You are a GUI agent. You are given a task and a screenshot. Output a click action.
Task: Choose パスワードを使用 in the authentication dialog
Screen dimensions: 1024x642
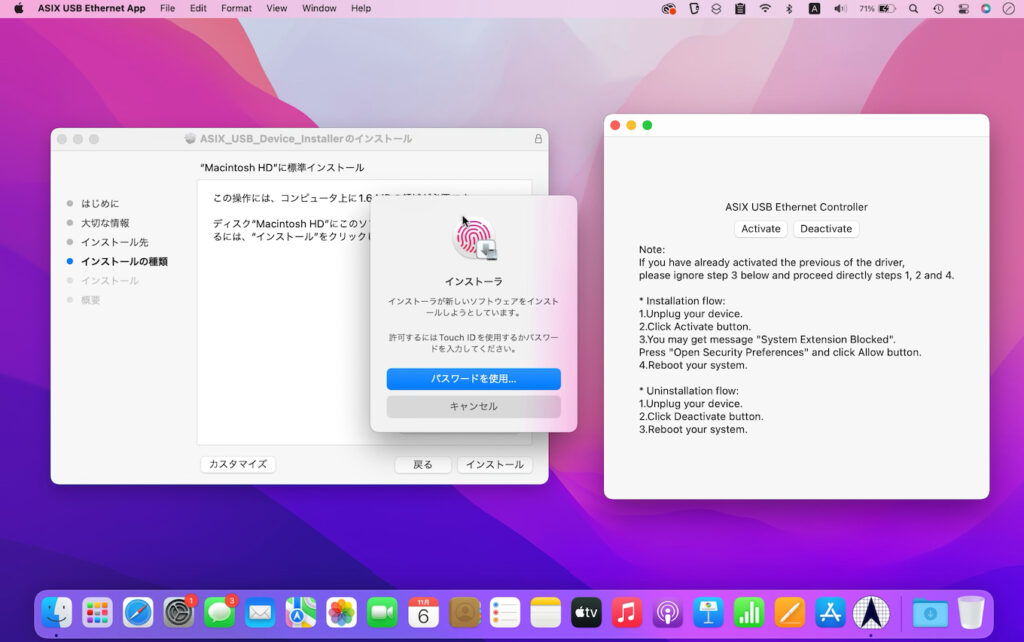click(473, 379)
